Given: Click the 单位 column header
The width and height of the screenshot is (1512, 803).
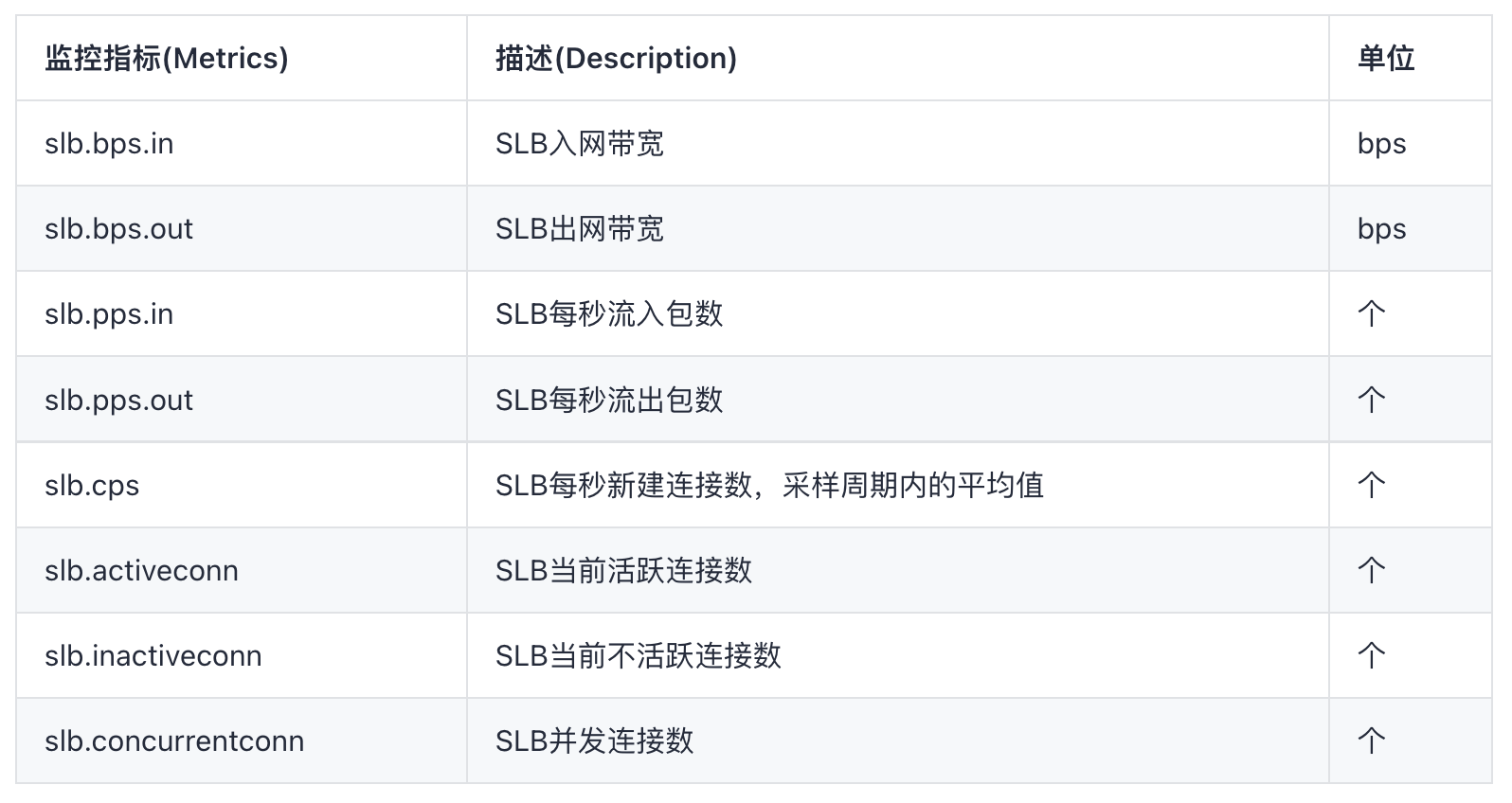Looking at the screenshot, I should tap(1385, 59).
